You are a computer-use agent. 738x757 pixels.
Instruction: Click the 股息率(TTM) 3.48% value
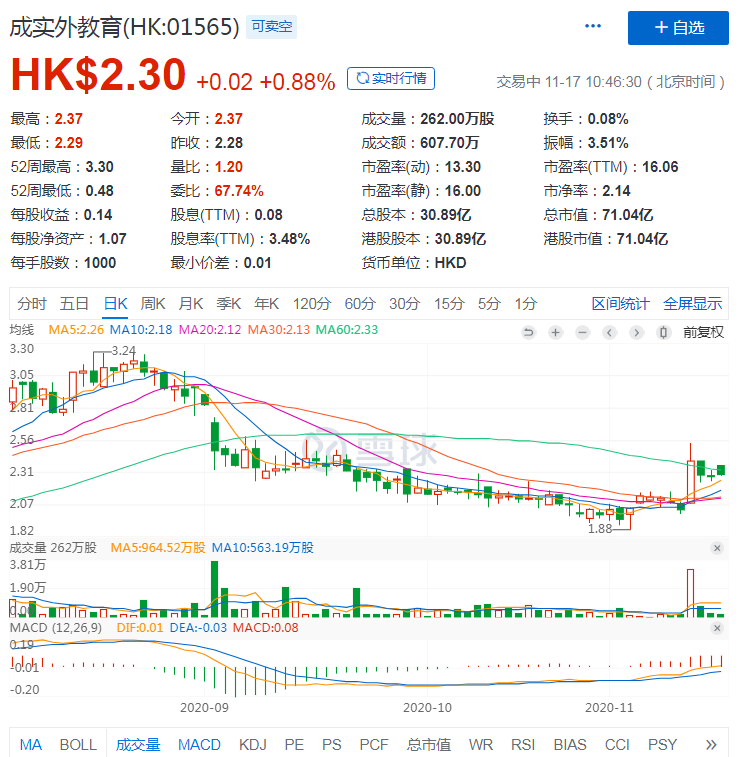[290, 239]
